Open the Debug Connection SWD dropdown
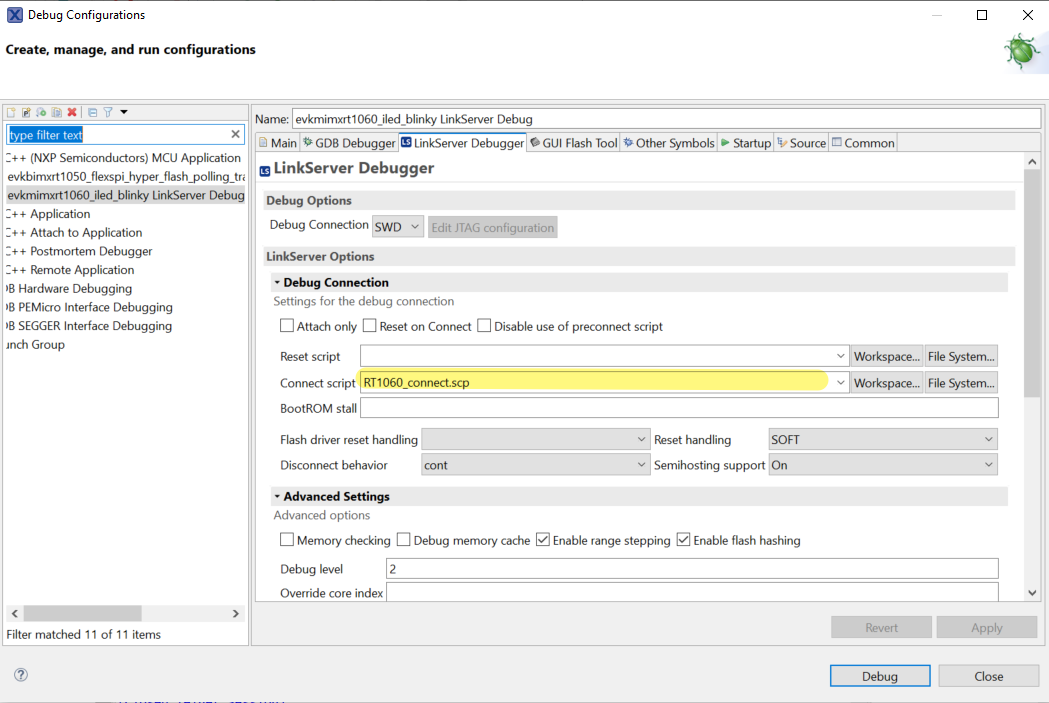This screenshot has width=1049, height=703. [x=398, y=227]
